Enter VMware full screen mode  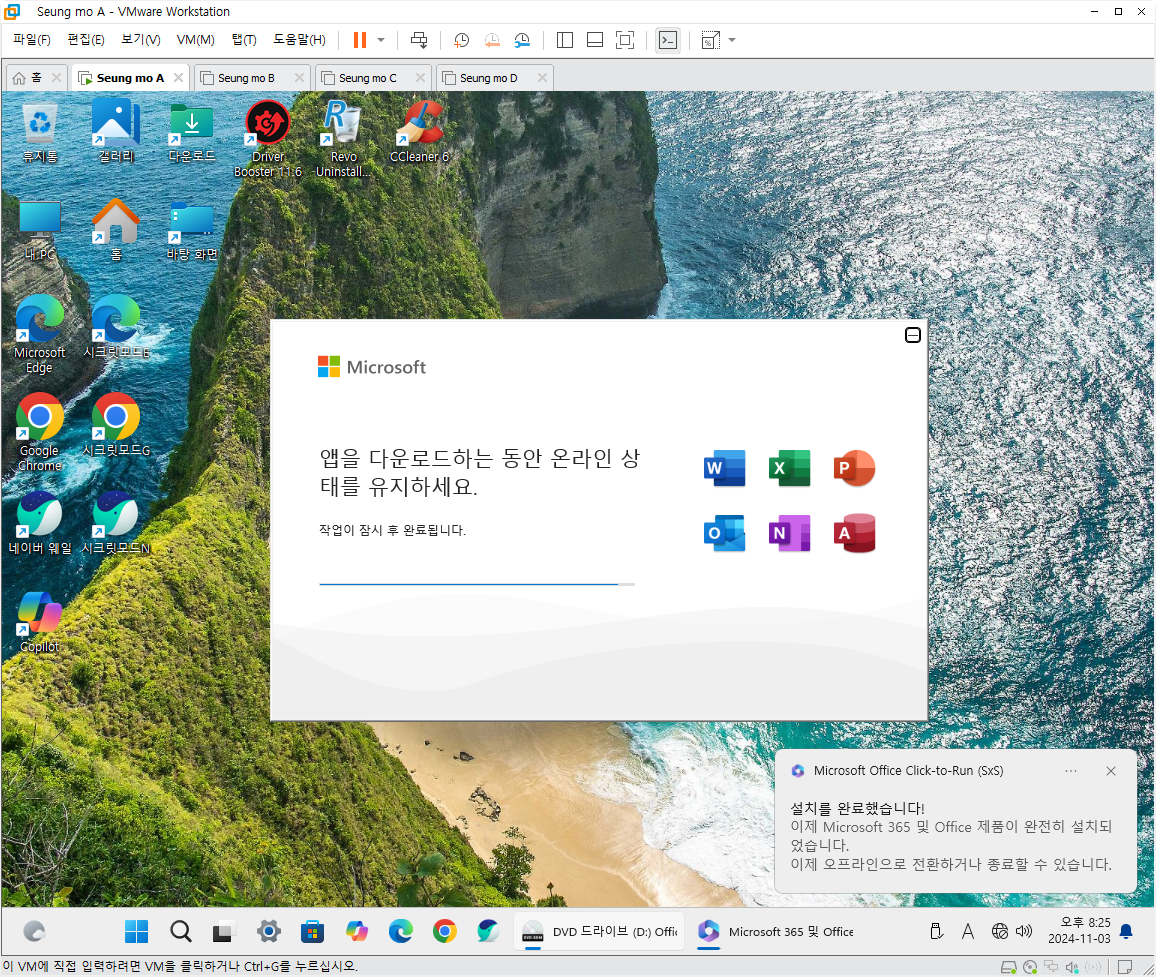click(x=625, y=40)
